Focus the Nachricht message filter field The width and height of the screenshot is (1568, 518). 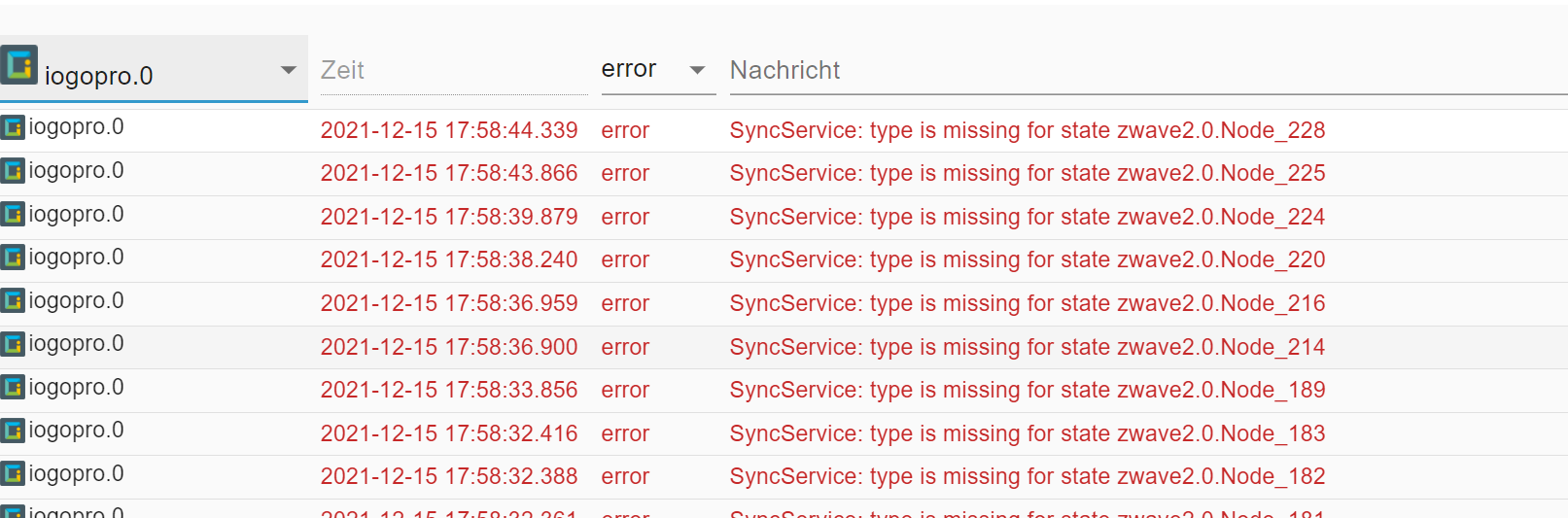1148,70
